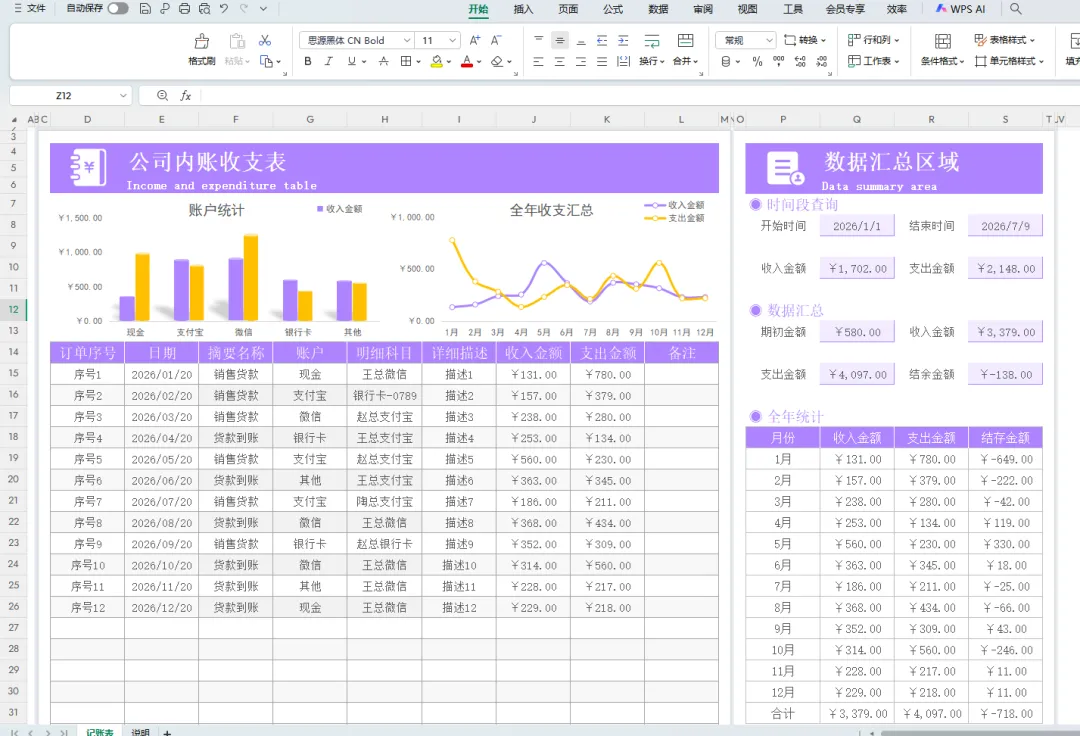Click the Print icon

[x=184, y=9]
